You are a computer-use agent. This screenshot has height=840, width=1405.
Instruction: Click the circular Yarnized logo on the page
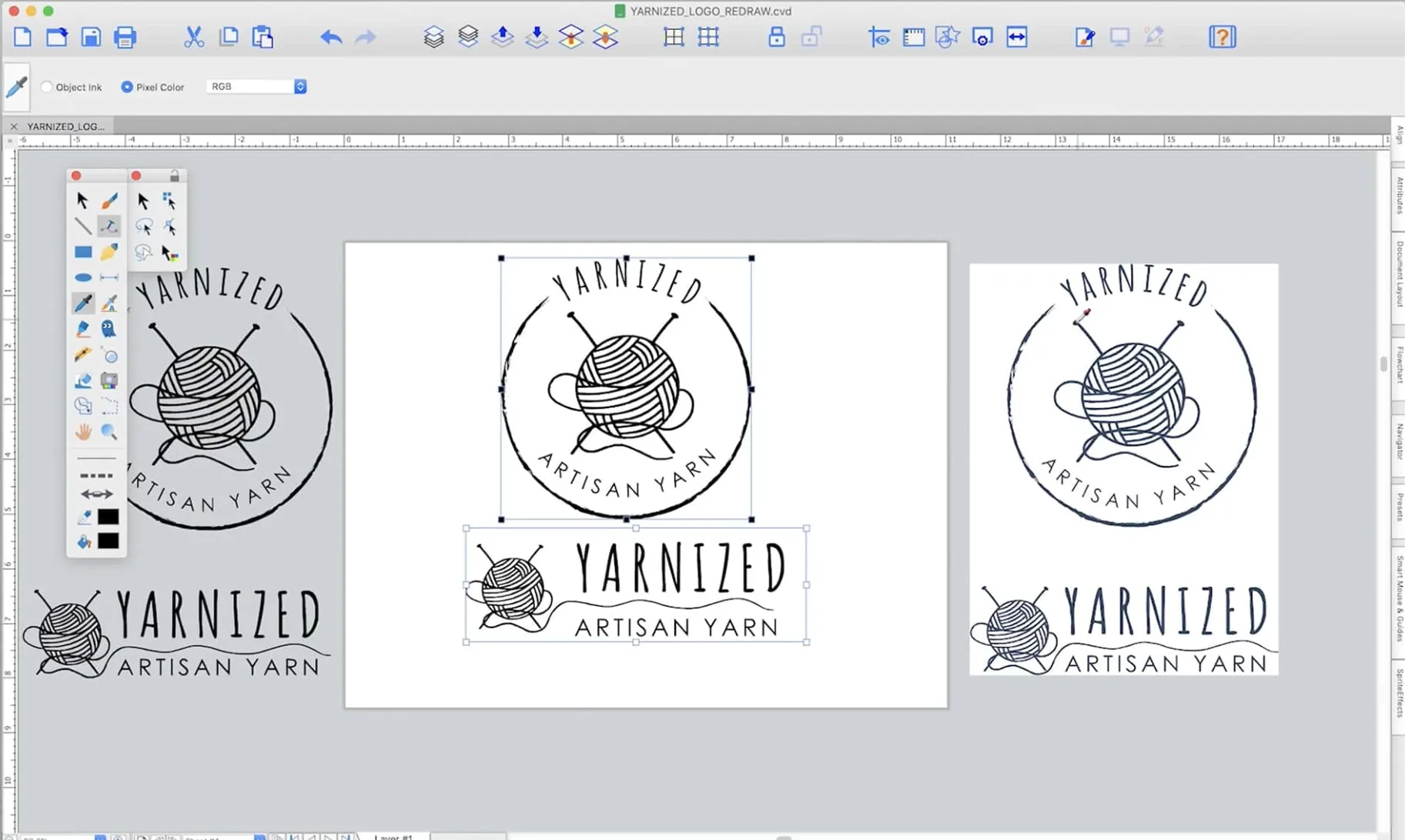pos(626,388)
